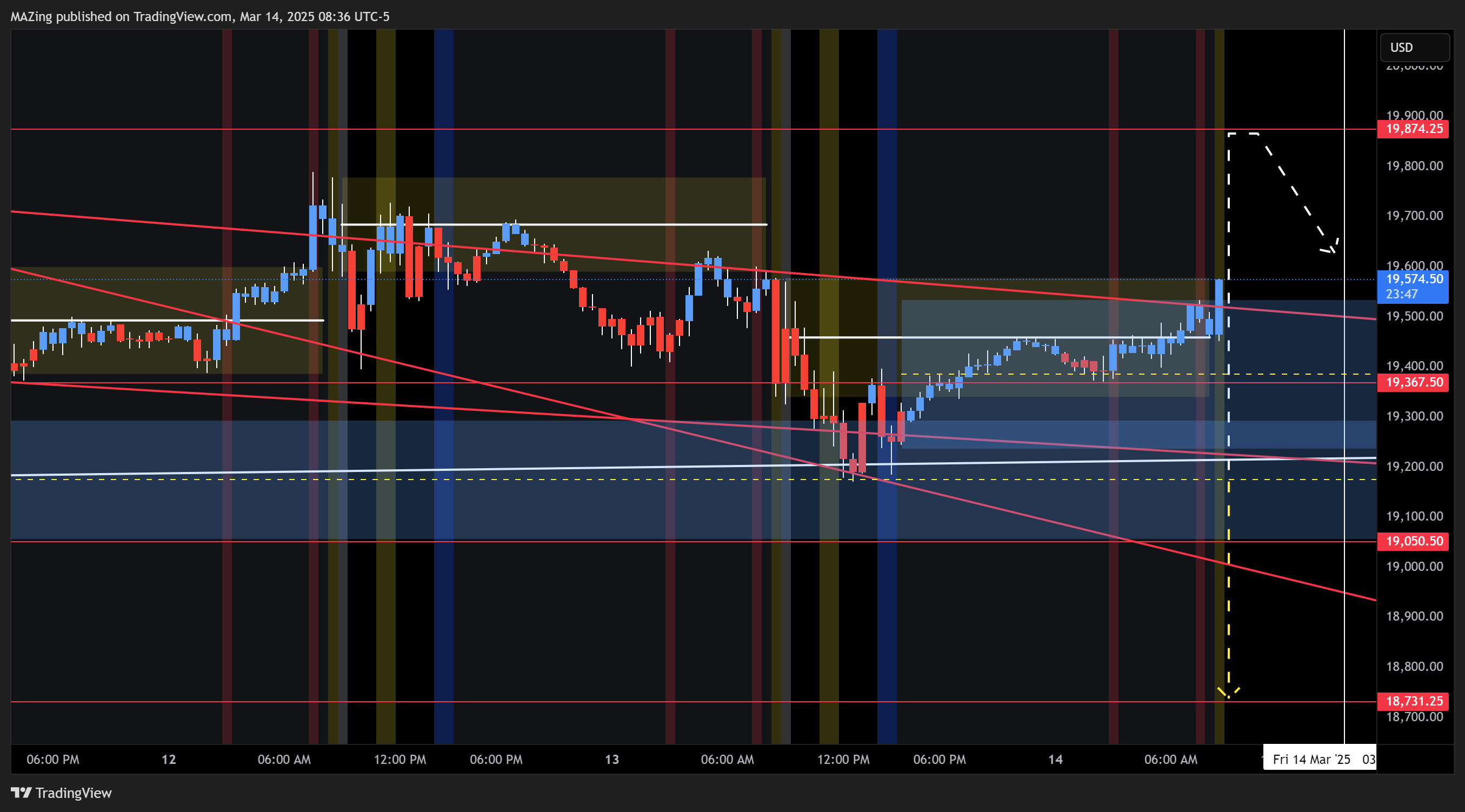Select the 19,874.25 red price label

point(1413,129)
